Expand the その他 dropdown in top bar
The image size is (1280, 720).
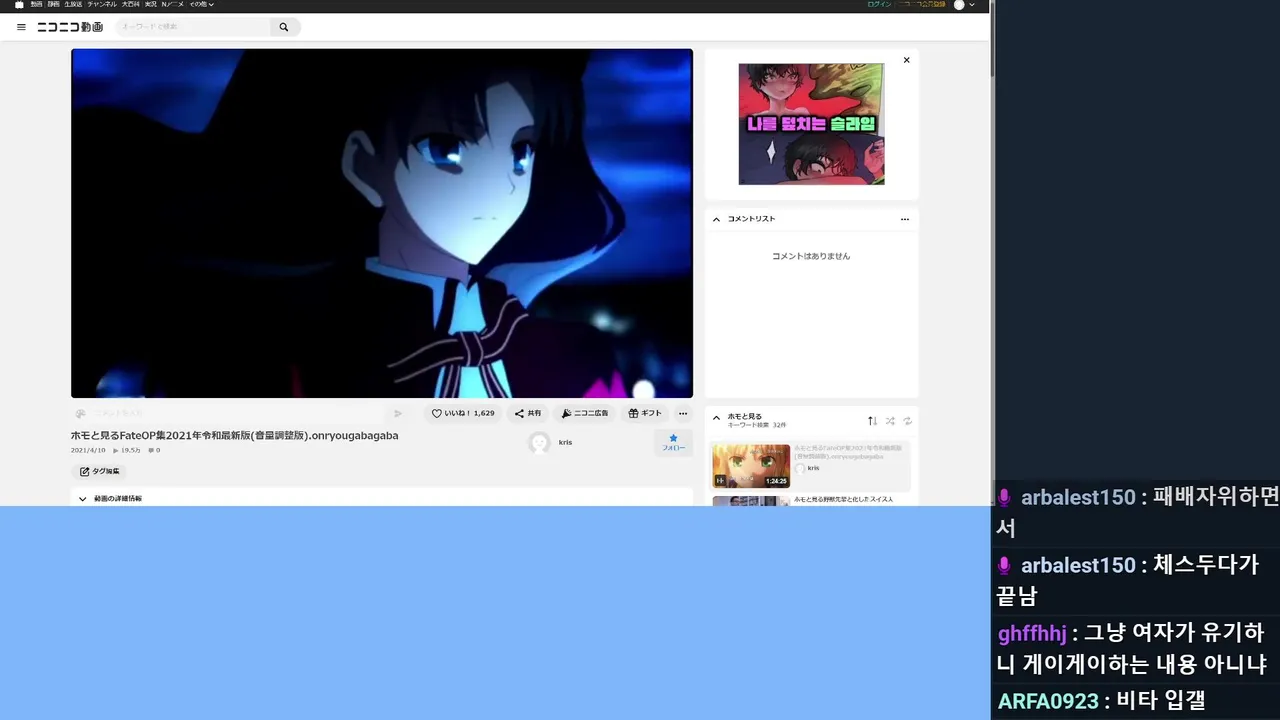click(202, 5)
